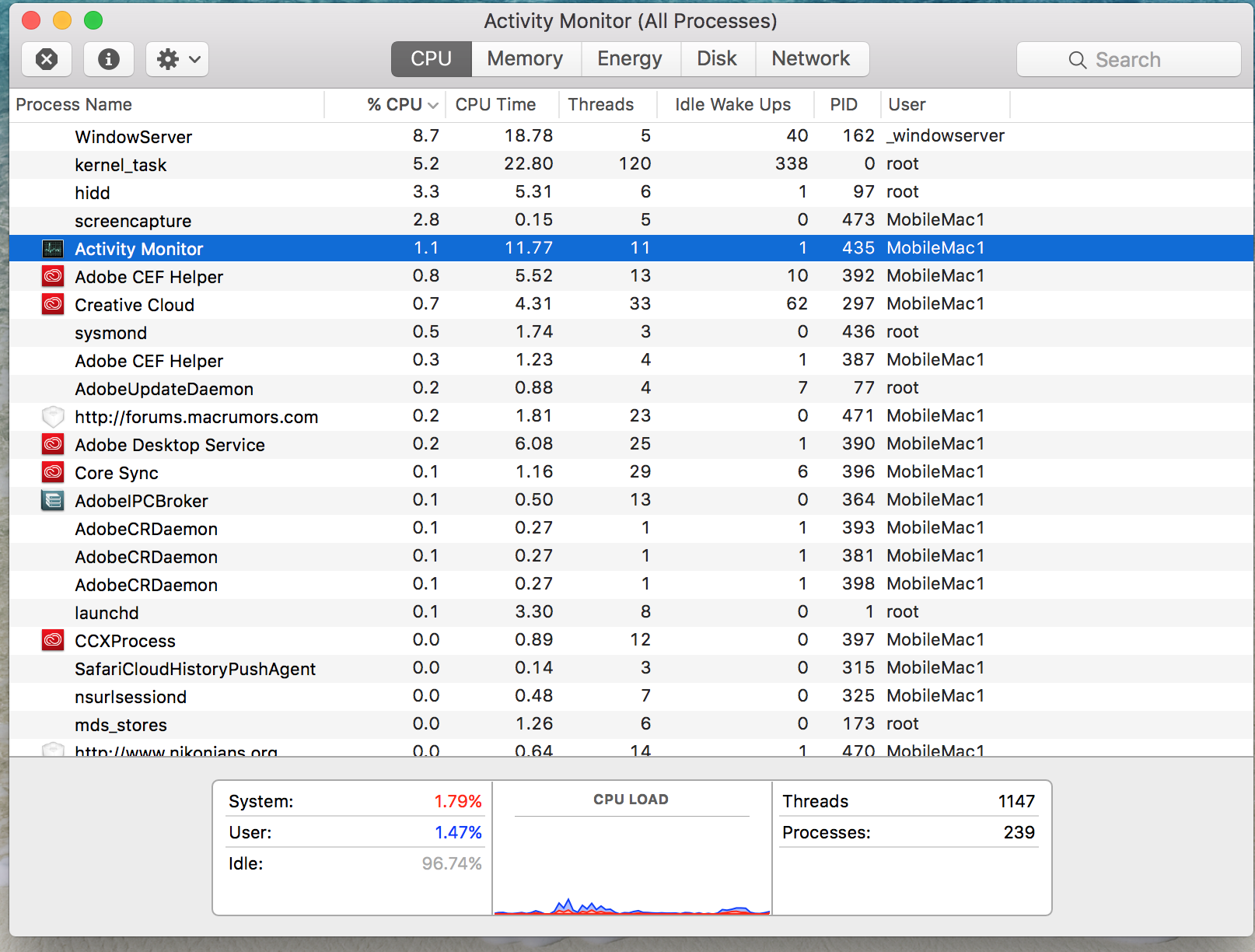Select AdobeCRDaemon row with PID 381
1255x952 pixels.
coord(631,556)
